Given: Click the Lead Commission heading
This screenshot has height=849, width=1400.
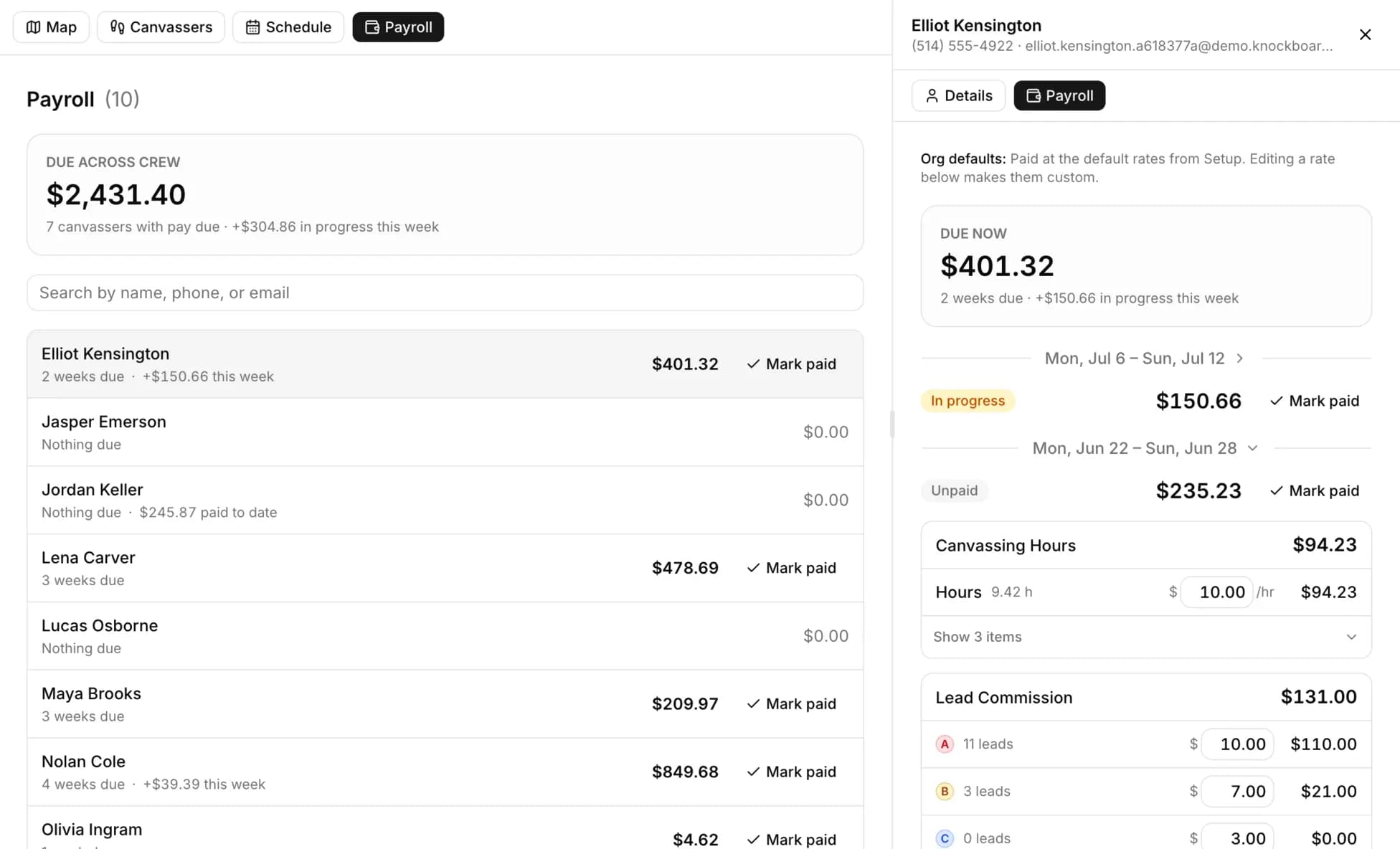Looking at the screenshot, I should click(x=1003, y=698).
